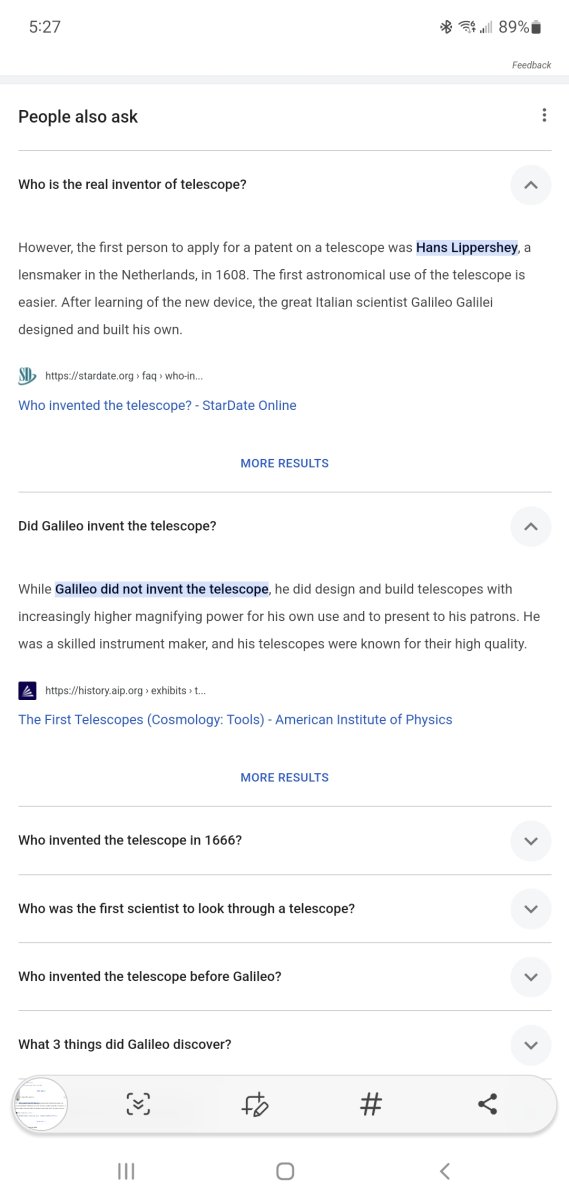Tap the Feedback link
The image size is (569, 1200).
coord(531,65)
